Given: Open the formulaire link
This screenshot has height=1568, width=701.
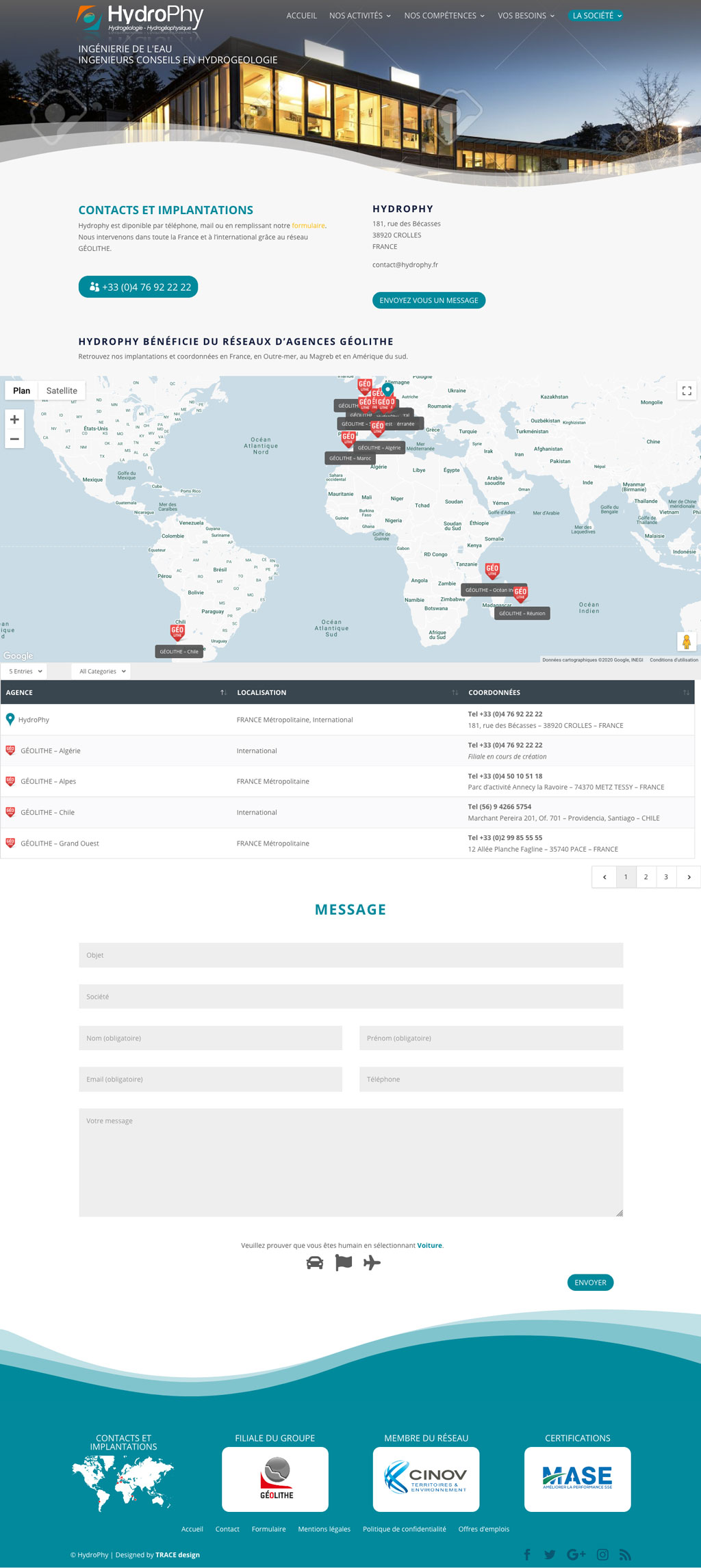Looking at the screenshot, I should coord(308,226).
